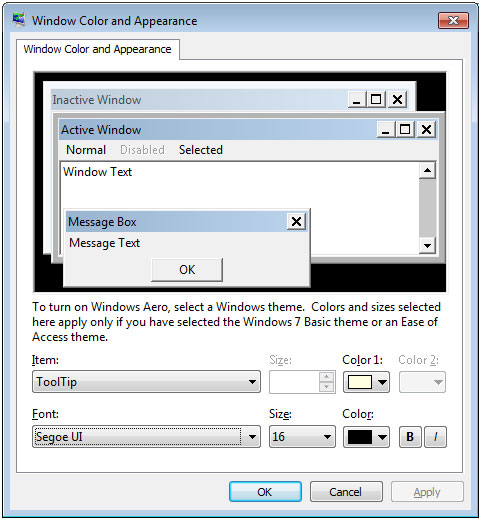This screenshot has height=520, width=481.
Task: Open the Color 1 pale yellow swatch picker
Action: click(x=366, y=382)
